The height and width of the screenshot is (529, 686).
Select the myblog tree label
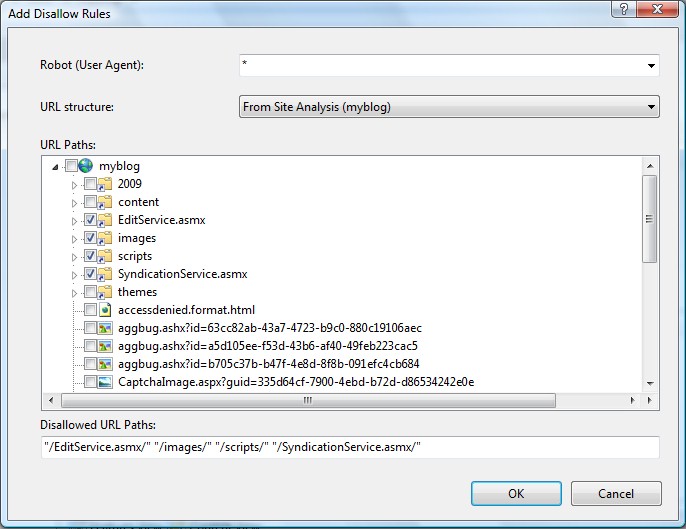[x=119, y=166]
